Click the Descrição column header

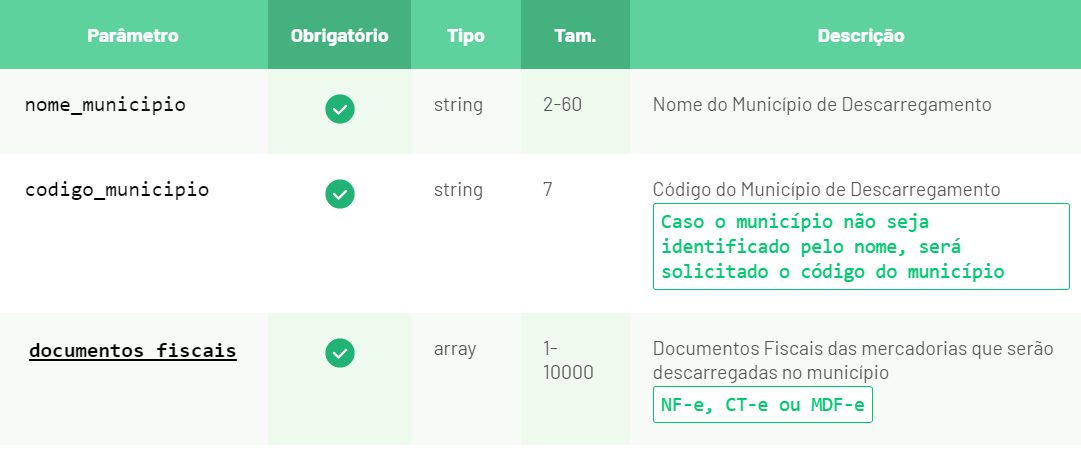861,36
